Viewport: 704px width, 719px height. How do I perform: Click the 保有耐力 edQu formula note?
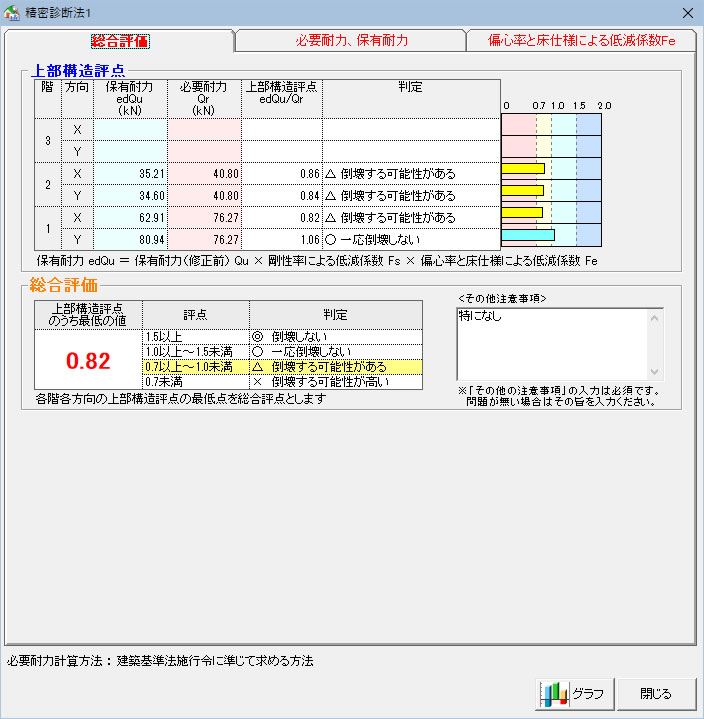[x=317, y=261]
